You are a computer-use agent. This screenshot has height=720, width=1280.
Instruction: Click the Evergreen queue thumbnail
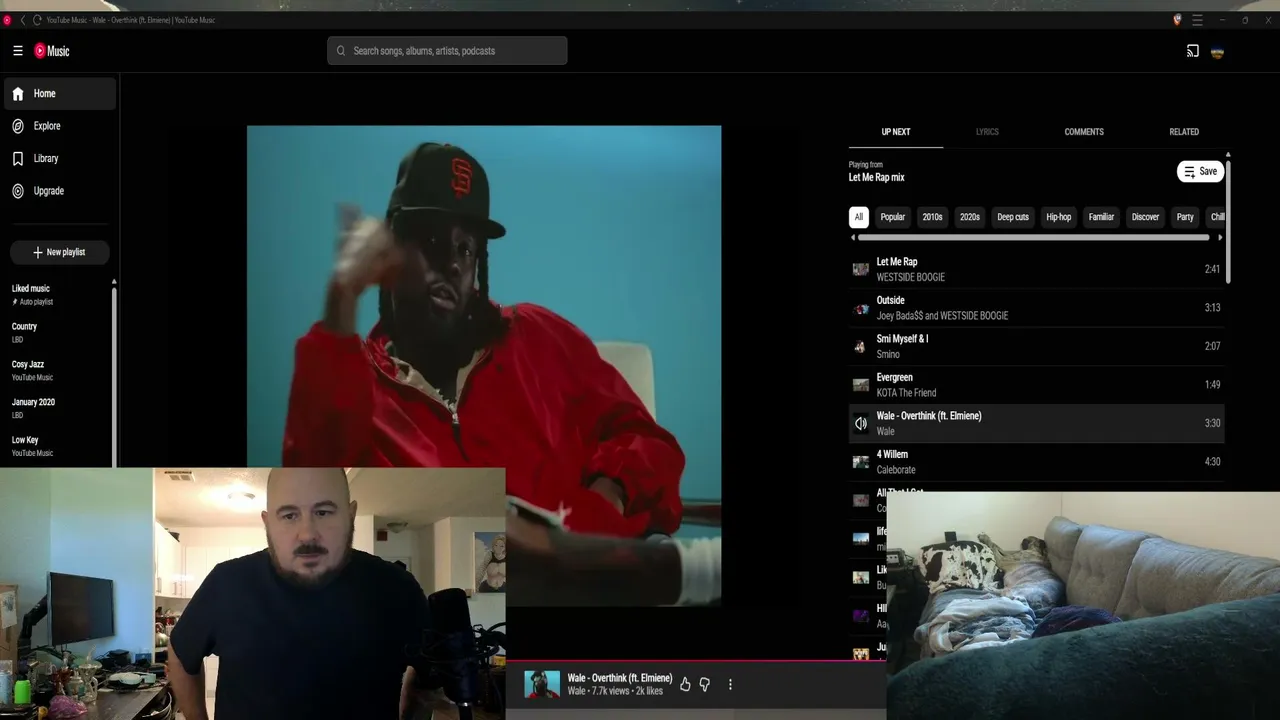click(x=861, y=385)
